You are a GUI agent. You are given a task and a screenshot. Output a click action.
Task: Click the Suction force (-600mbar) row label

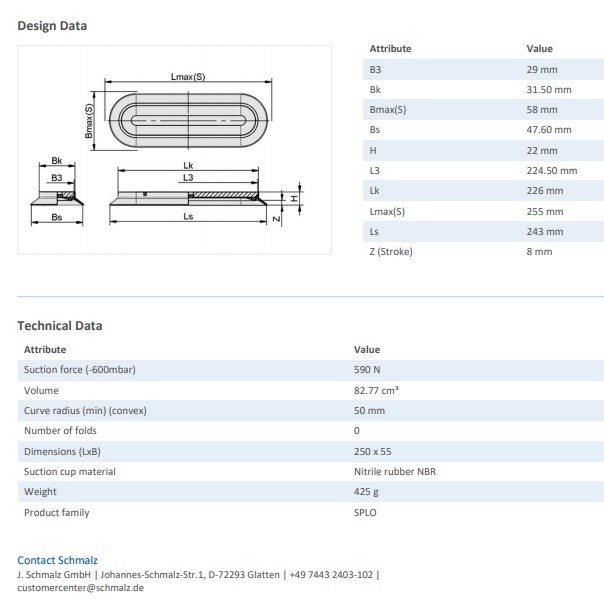[x=79, y=370]
